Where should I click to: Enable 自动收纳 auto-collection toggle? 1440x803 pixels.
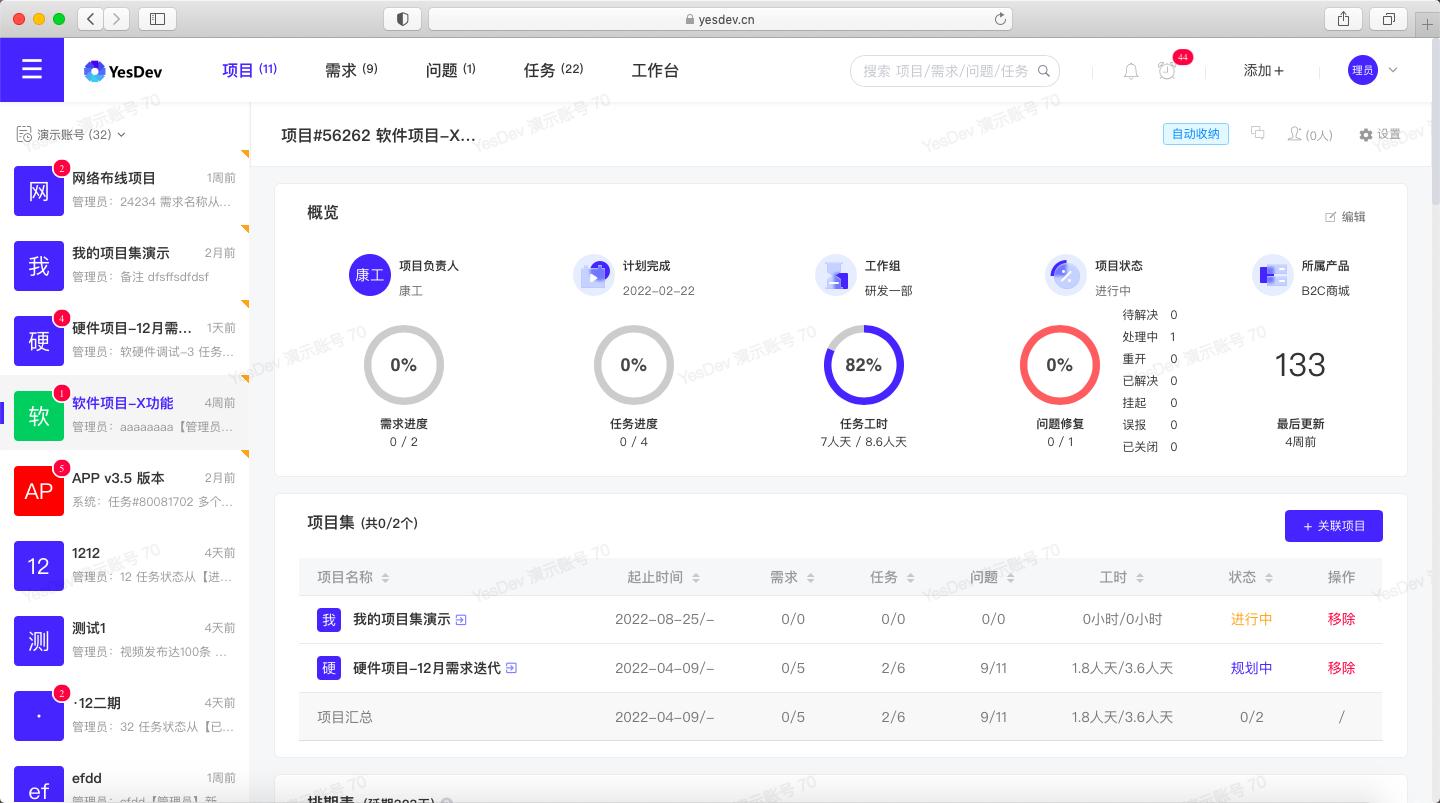1195,132
